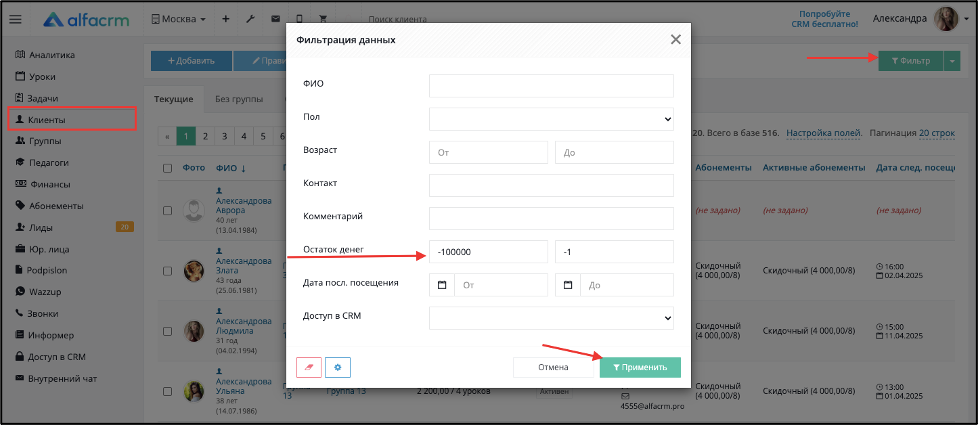Viewport: 979px width, 427px height.
Task: Click the Комментарий input field
Action: 551,218
